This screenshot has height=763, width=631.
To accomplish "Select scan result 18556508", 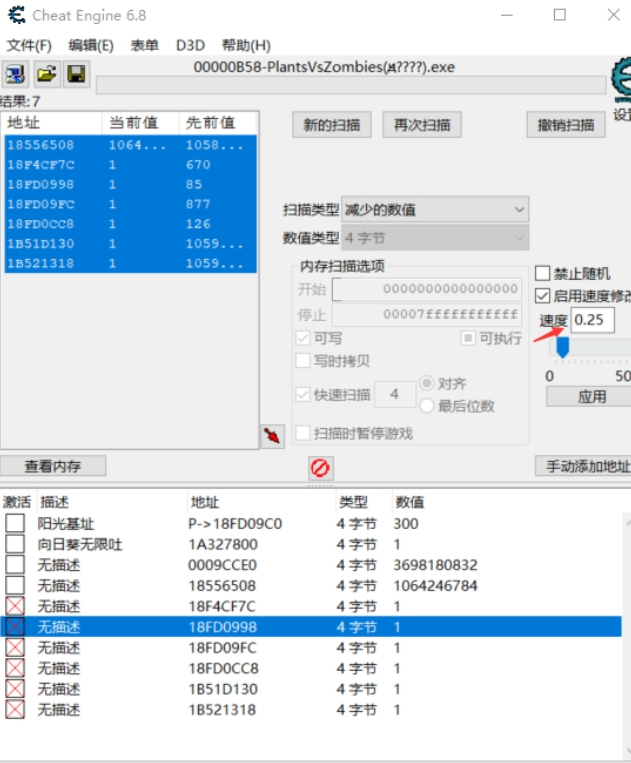I will 130,145.
